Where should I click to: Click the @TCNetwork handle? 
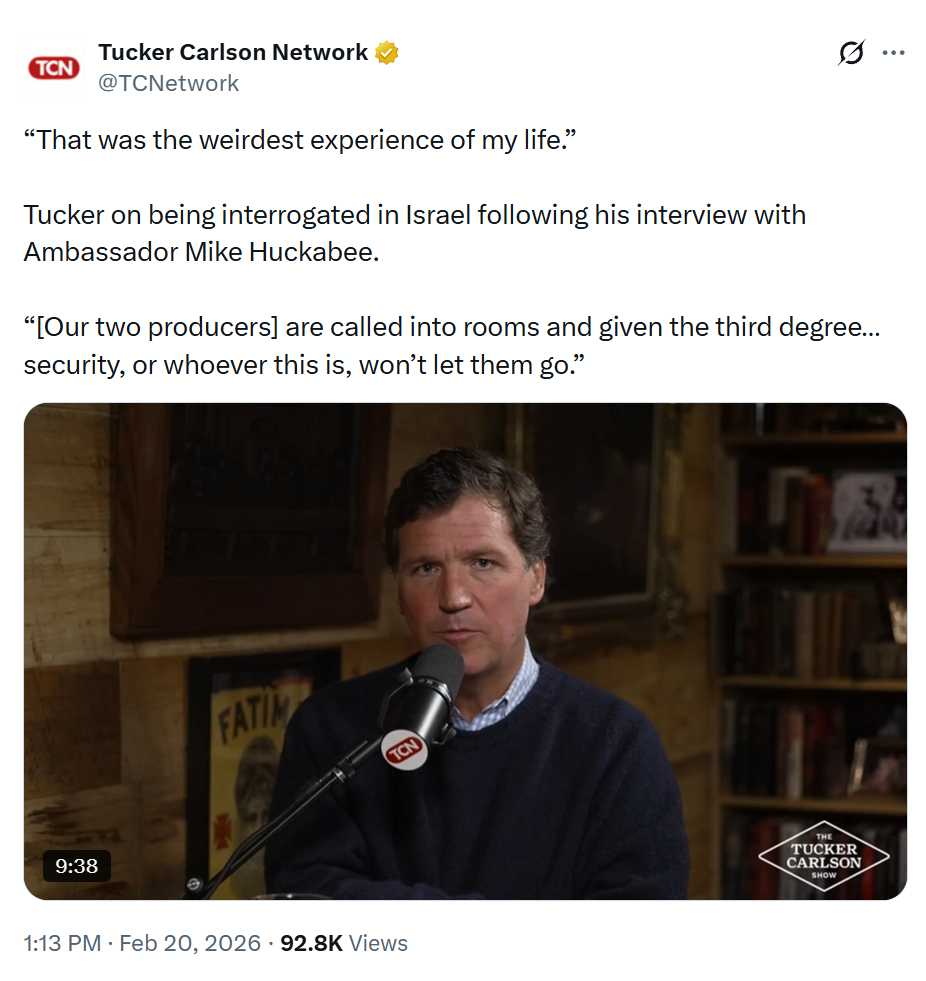tap(168, 83)
